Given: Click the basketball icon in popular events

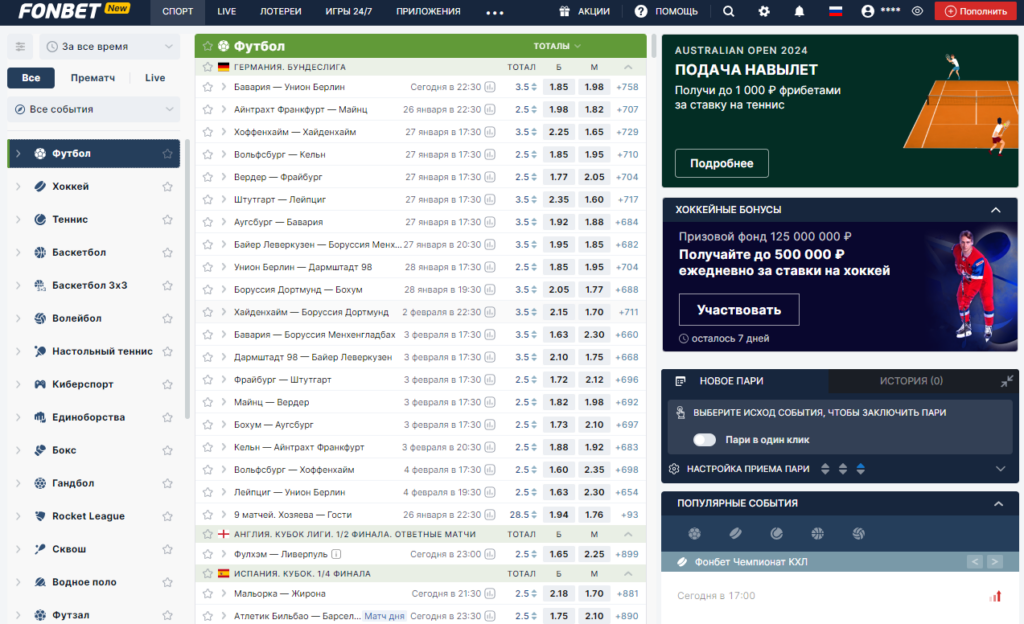Looking at the screenshot, I should pos(817,533).
